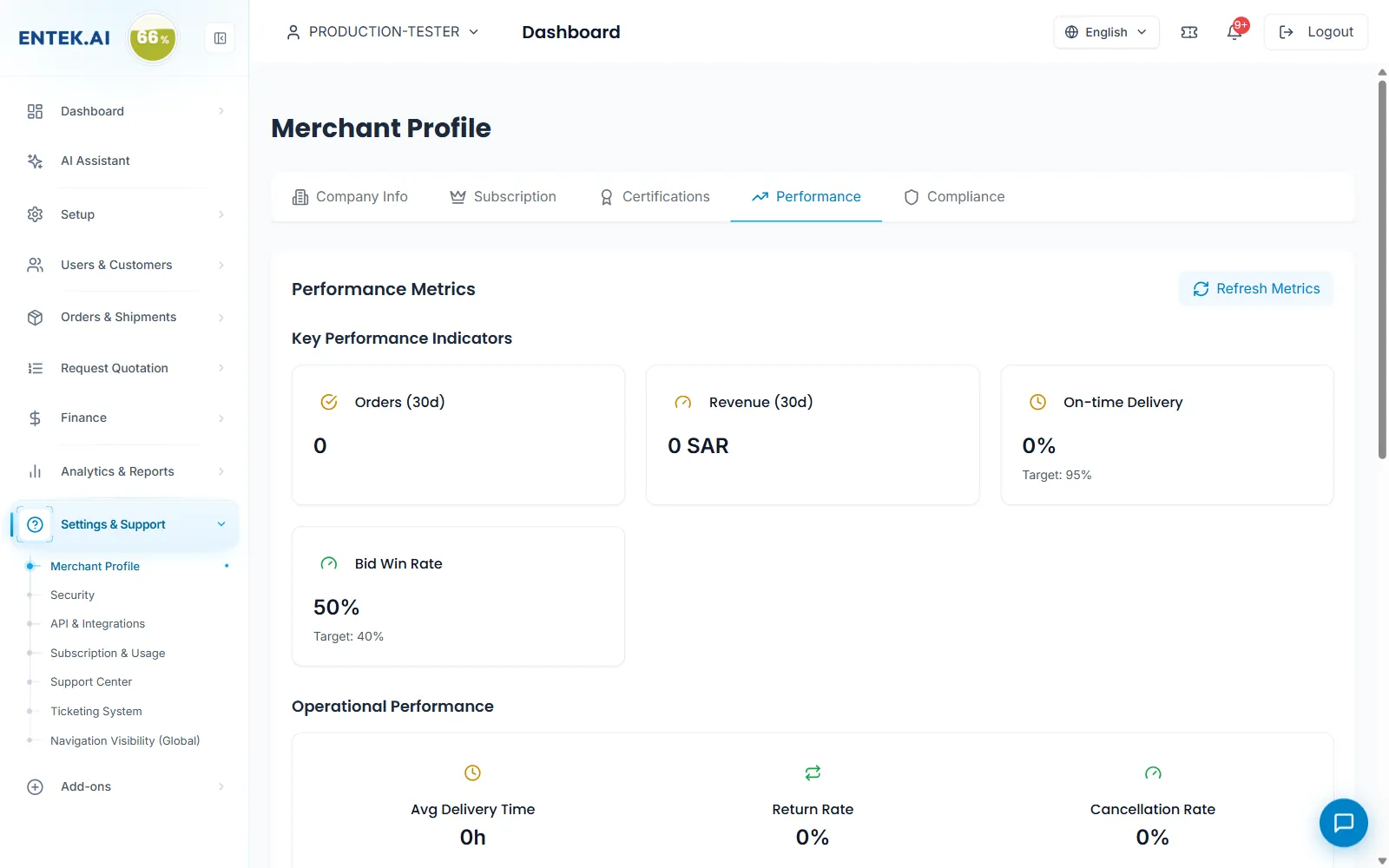
Task: Open API & Integrations link
Action: (x=97, y=624)
